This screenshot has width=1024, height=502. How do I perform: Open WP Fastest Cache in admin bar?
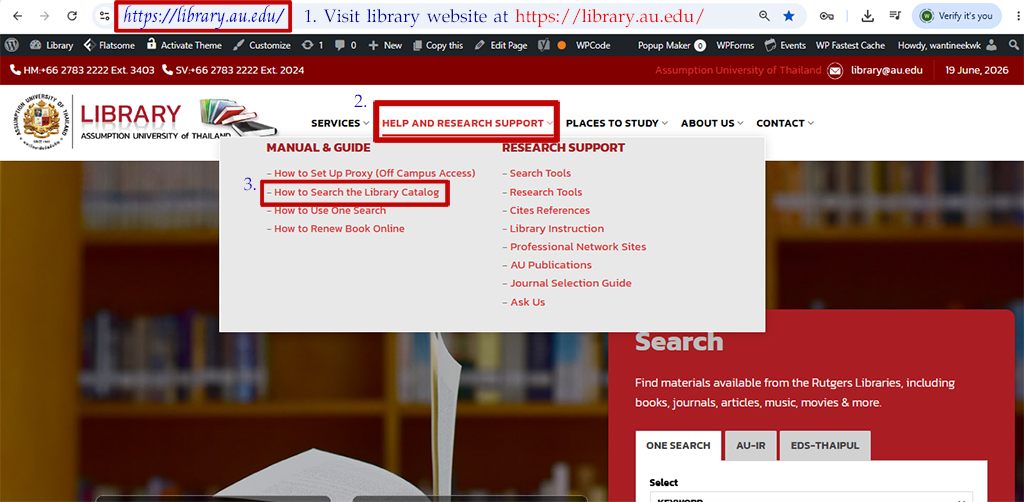tap(850, 45)
